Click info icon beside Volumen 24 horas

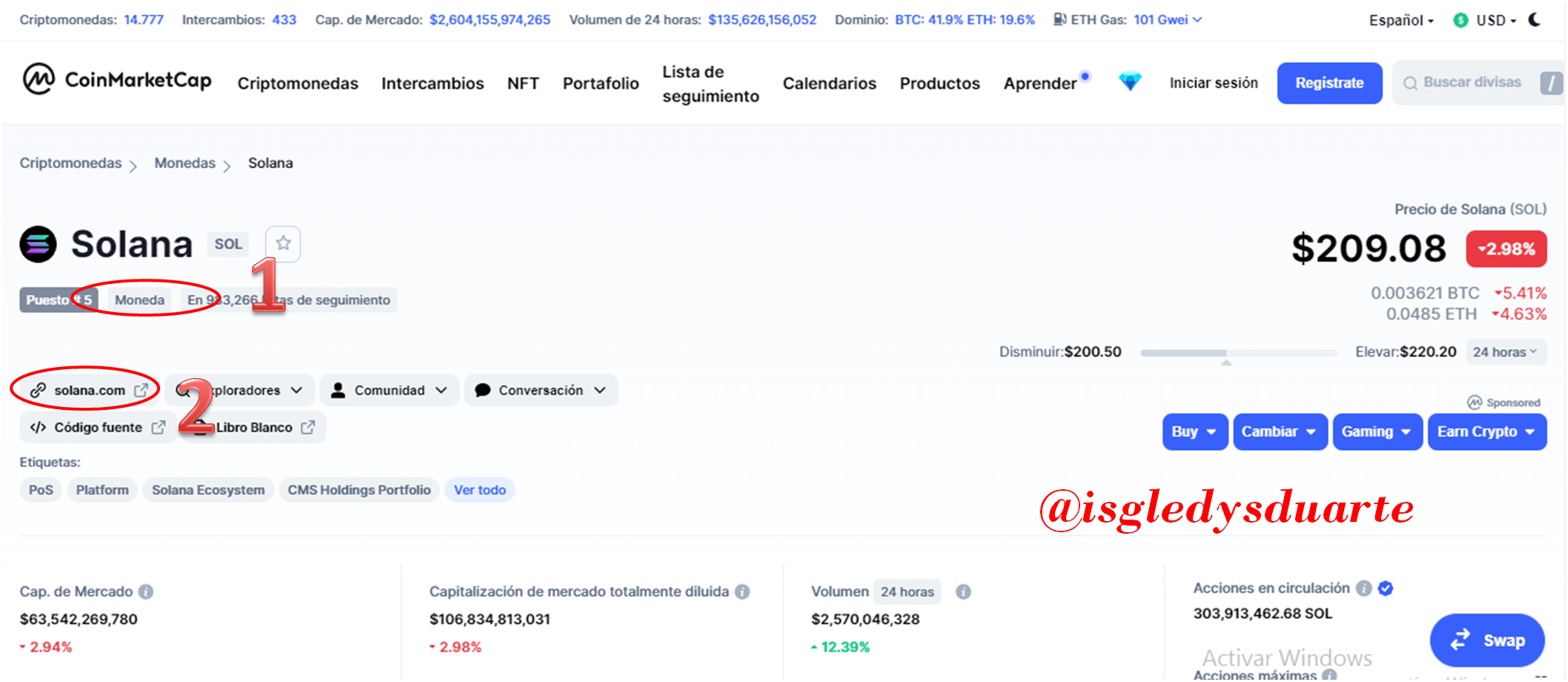963,592
